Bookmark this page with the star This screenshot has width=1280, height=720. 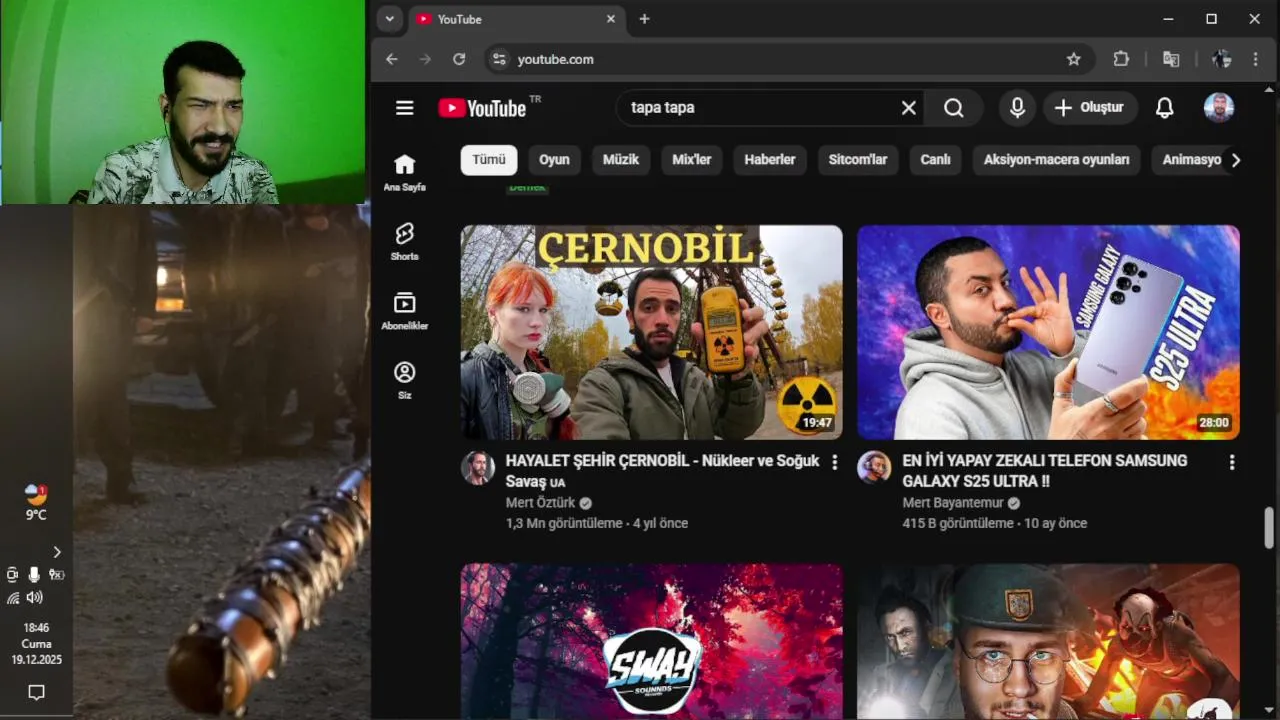tap(1074, 59)
